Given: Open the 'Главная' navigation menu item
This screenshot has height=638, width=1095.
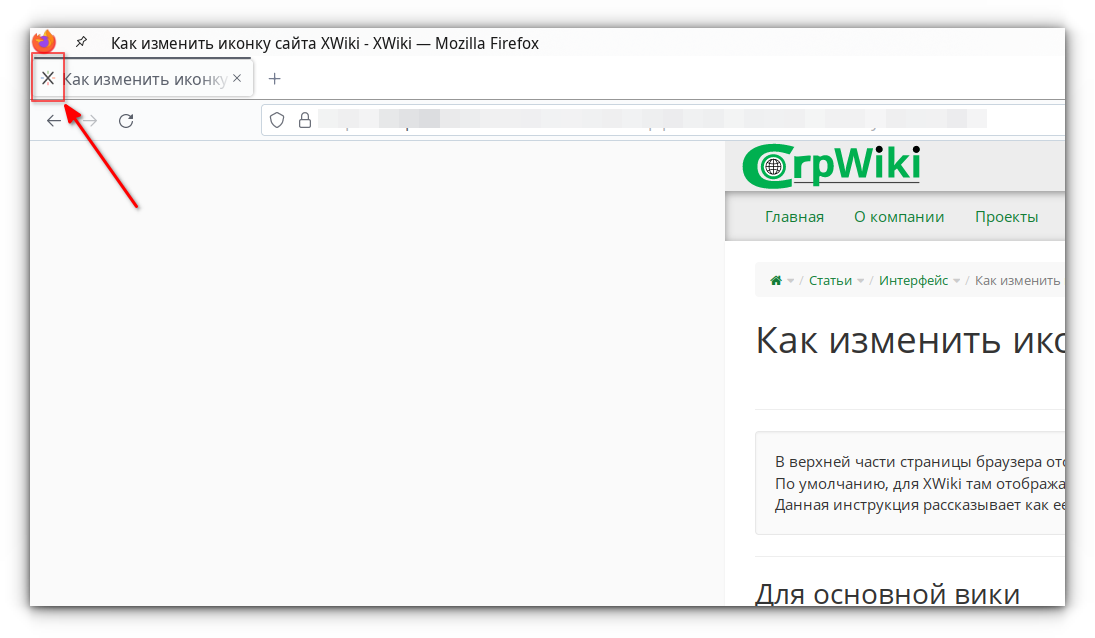Looking at the screenshot, I should click(x=794, y=217).
